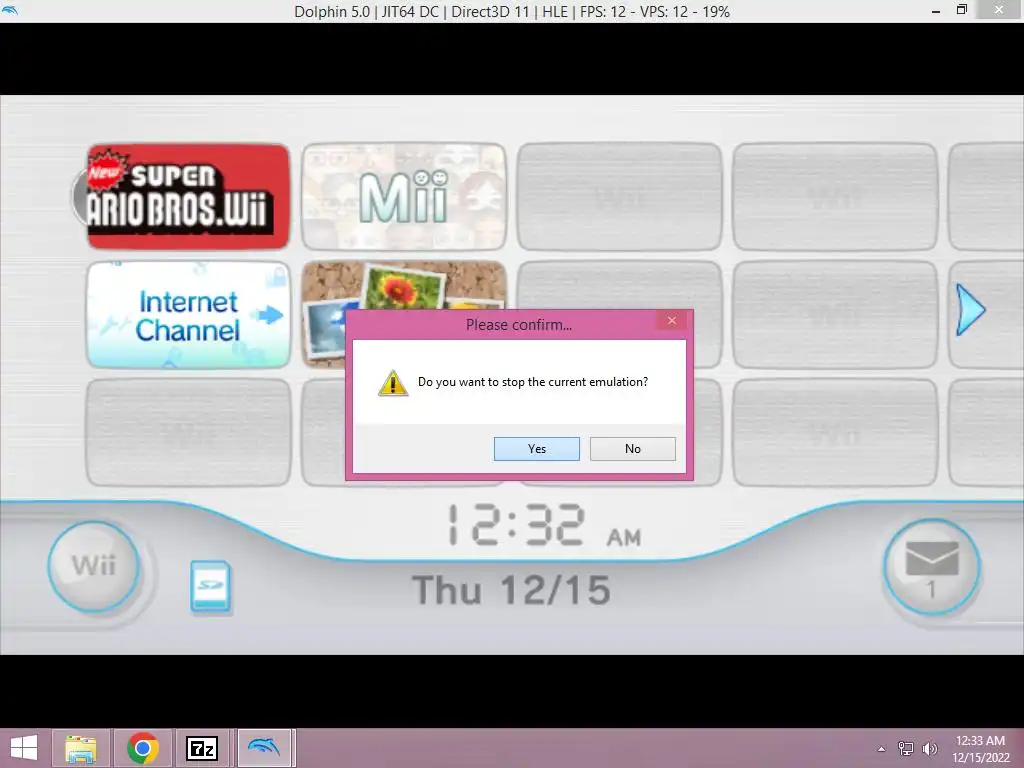Minimize the Dolphin window
Image resolution: width=1024 pixels, height=768 pixels.
936,11
